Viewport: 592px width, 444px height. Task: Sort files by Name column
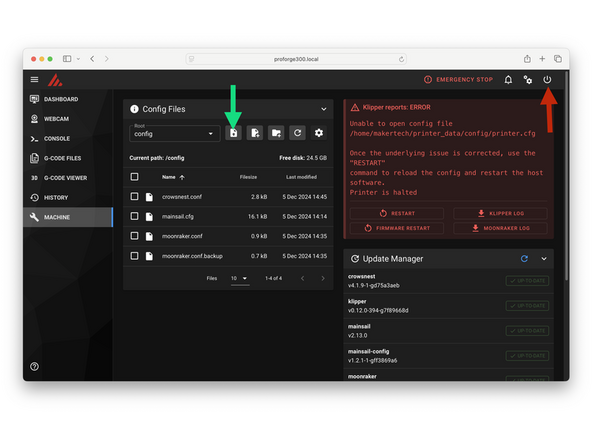173,177
